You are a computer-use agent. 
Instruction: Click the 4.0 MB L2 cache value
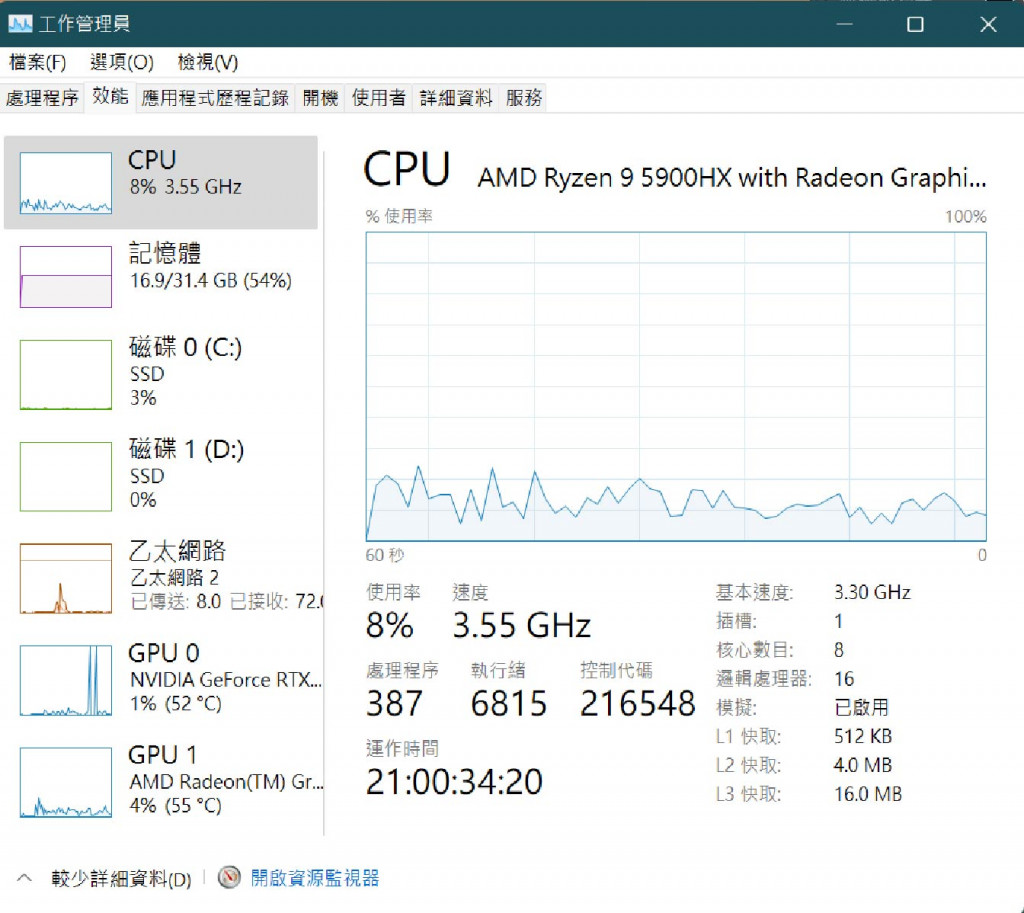863,765
